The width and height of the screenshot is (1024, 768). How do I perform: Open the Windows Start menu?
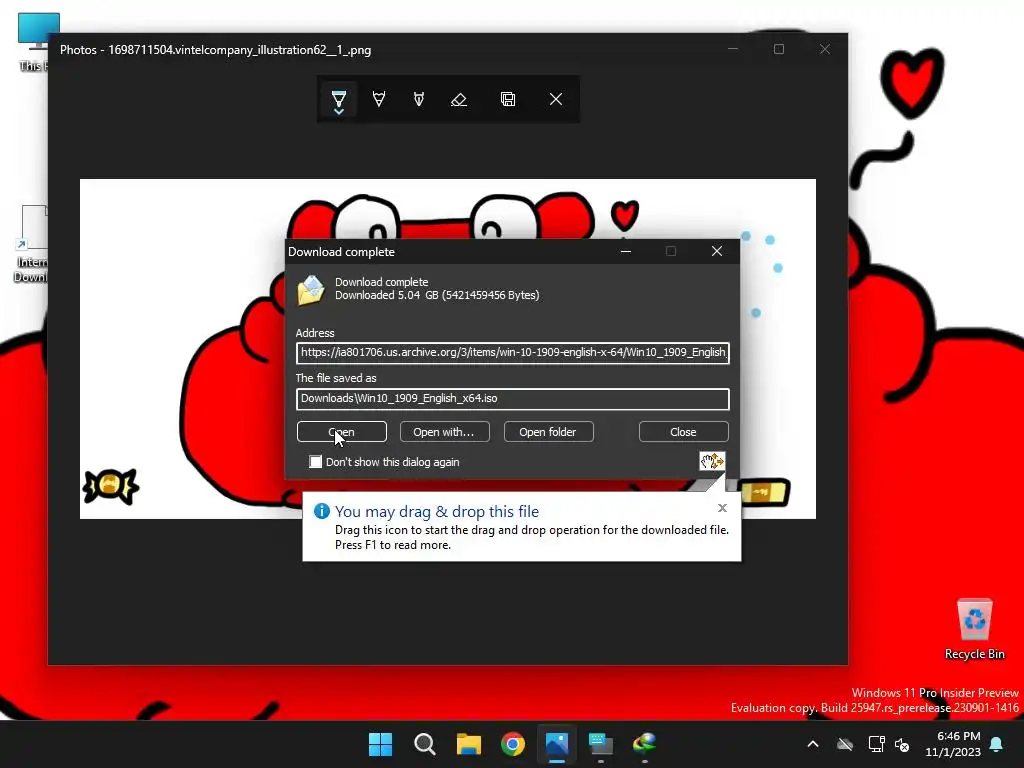[380, 744]
